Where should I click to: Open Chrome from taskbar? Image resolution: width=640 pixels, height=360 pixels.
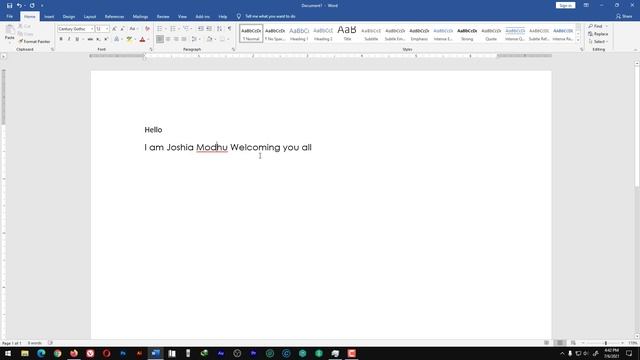pyautogui.click(x=58, y=353)
